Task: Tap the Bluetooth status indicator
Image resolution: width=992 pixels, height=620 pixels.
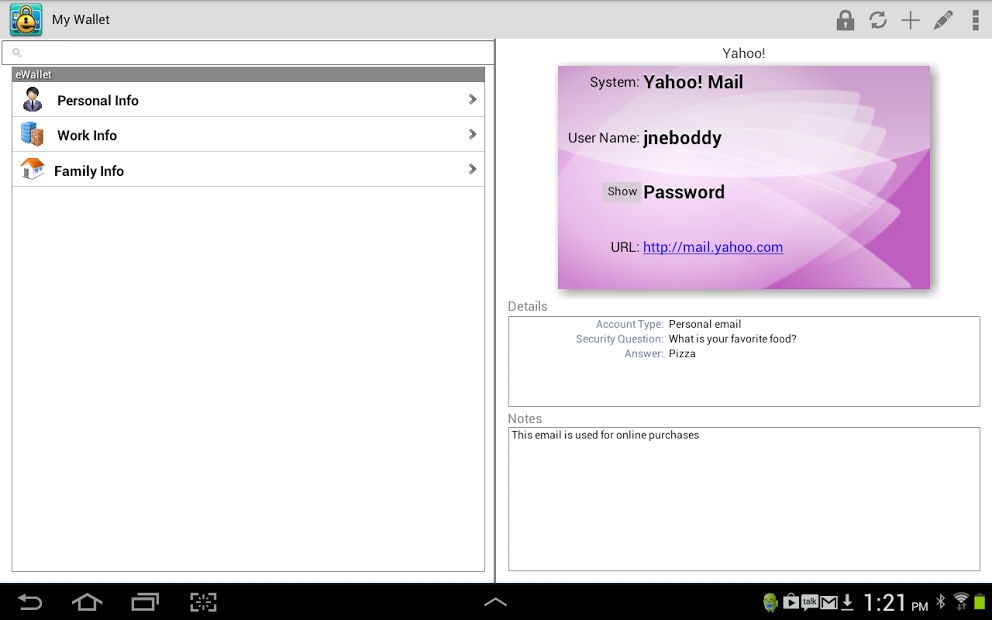Action: 943,602
